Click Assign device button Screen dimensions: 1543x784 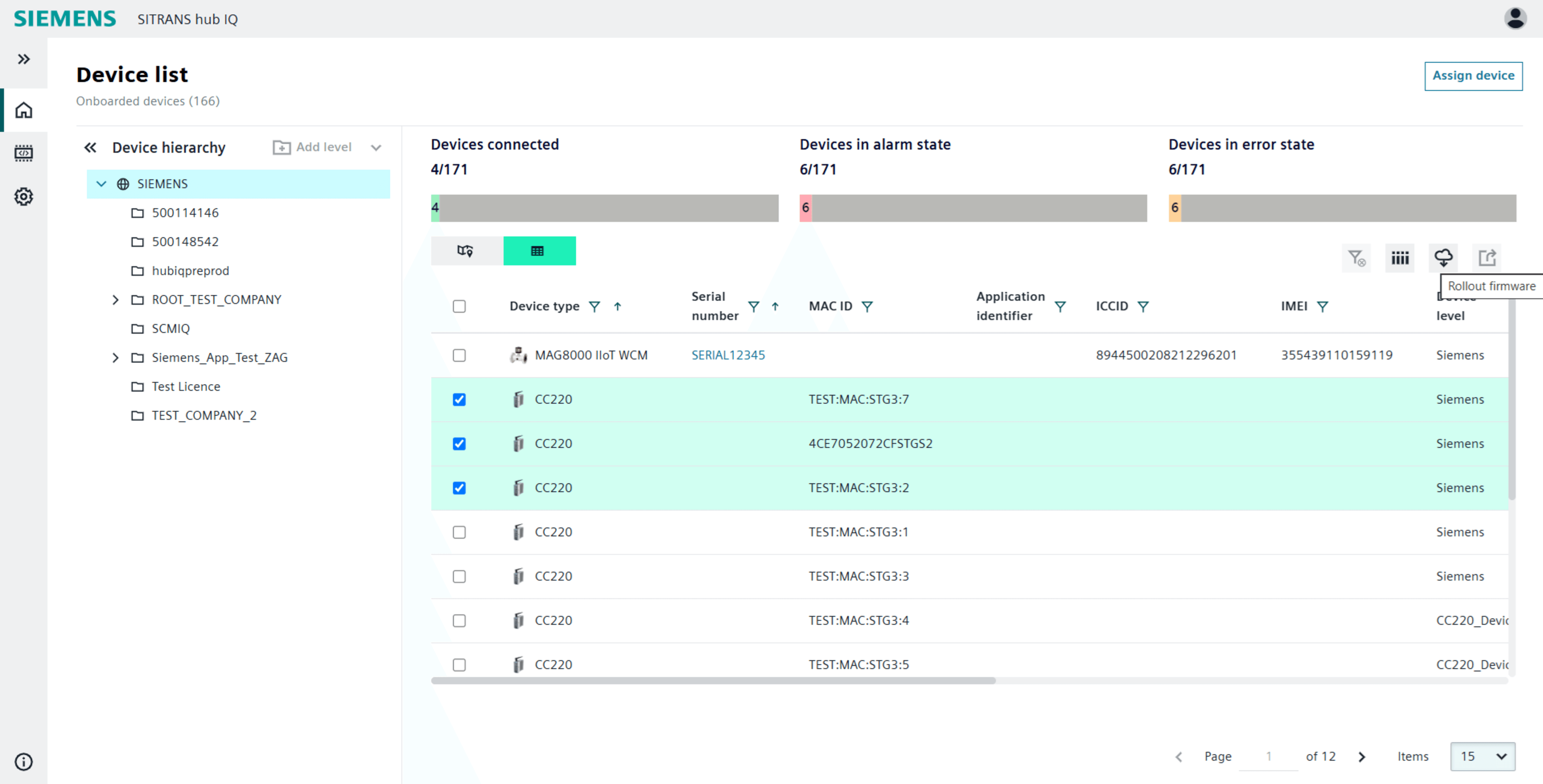click(1473, 76)
